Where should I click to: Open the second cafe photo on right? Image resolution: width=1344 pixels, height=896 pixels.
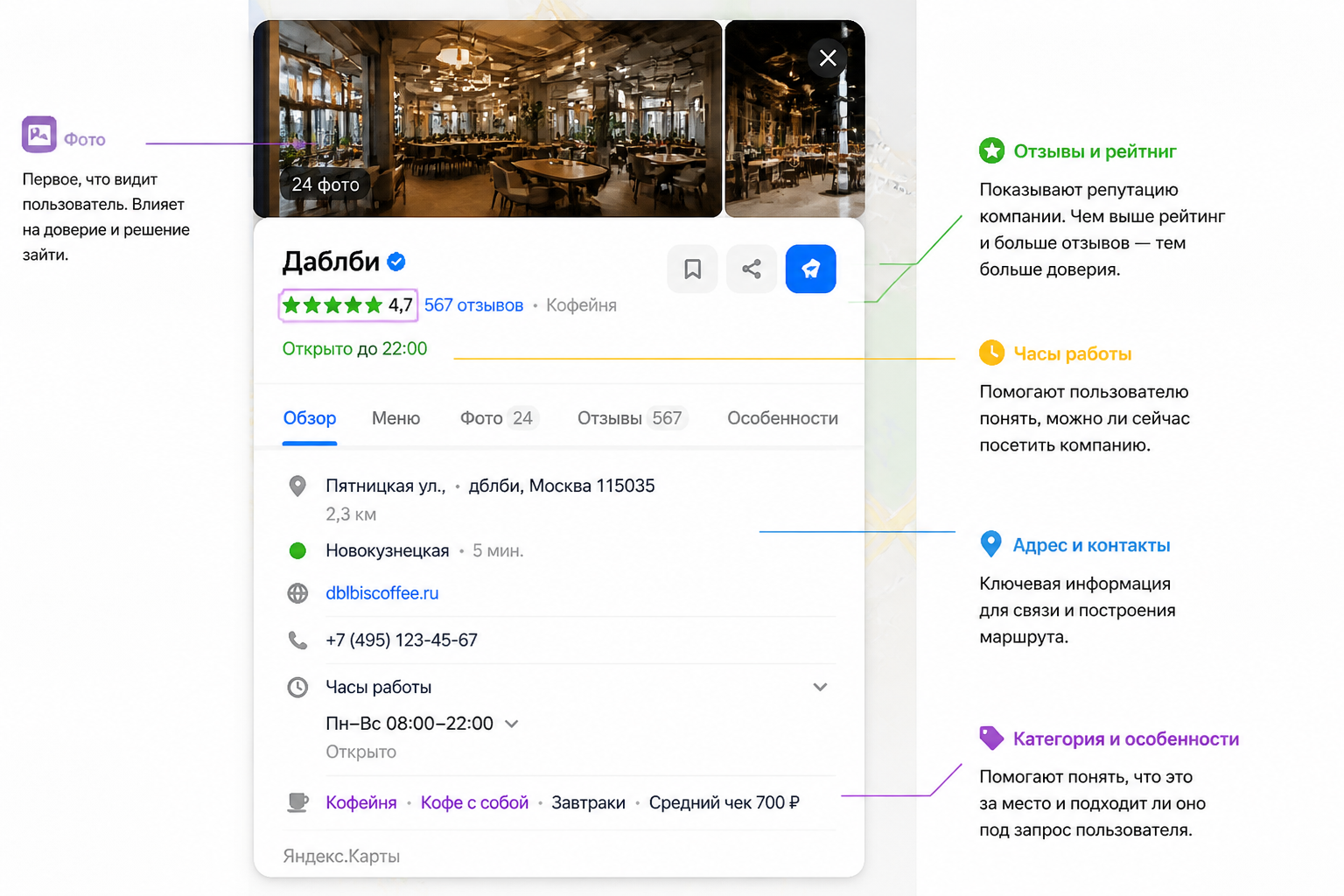[794, 119]
